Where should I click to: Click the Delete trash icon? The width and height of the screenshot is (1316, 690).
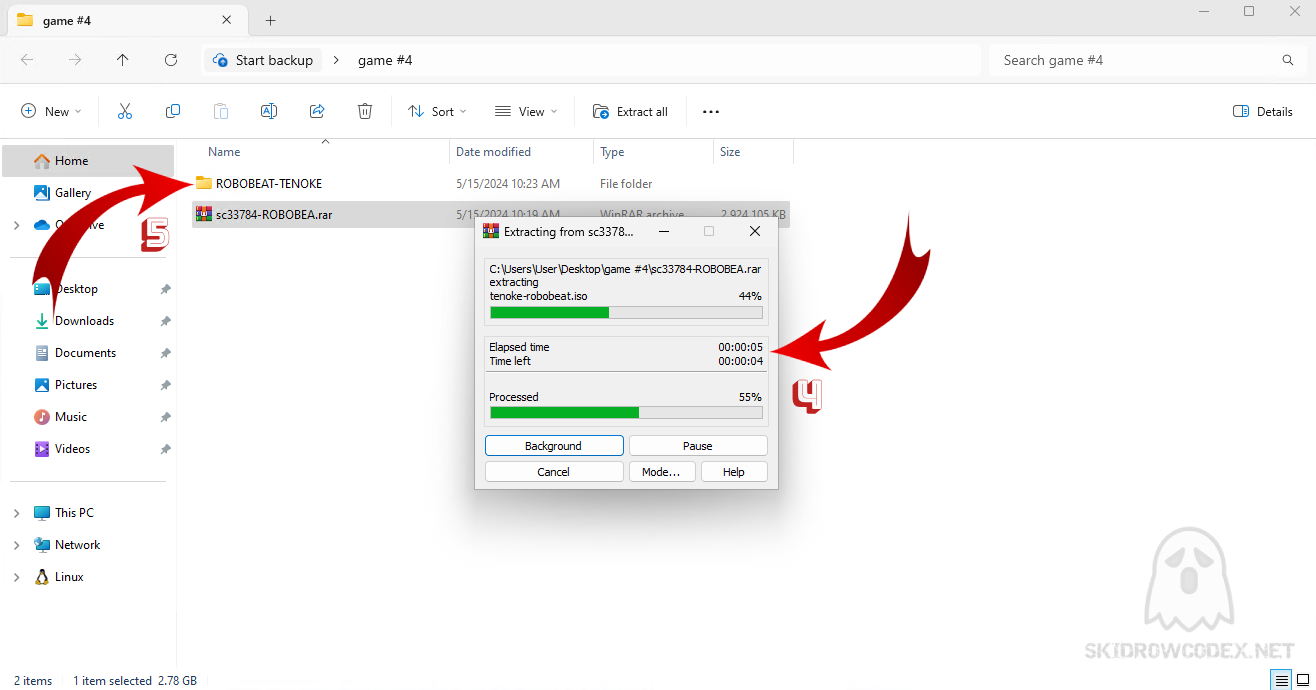[365, 111]
